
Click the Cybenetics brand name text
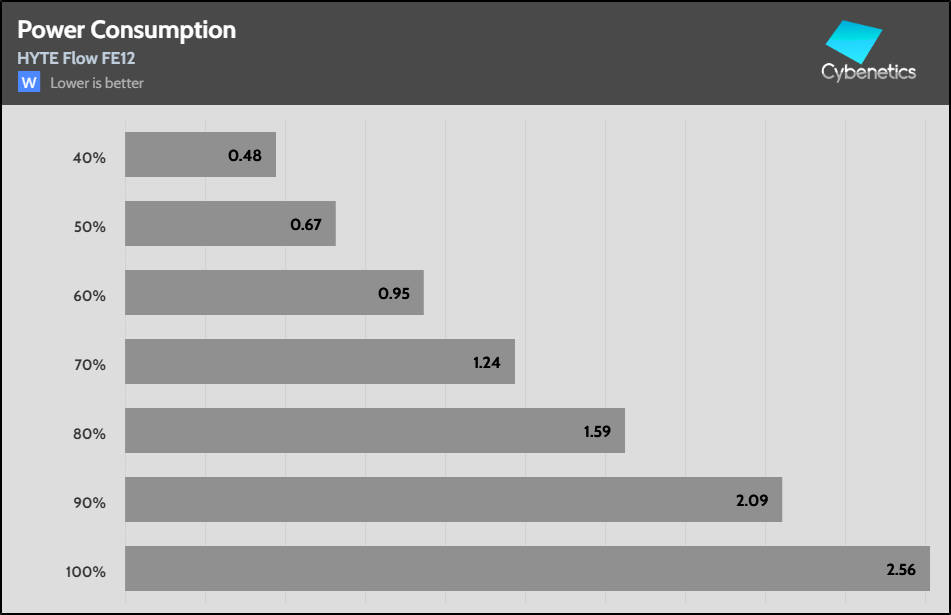coord(868,73)
